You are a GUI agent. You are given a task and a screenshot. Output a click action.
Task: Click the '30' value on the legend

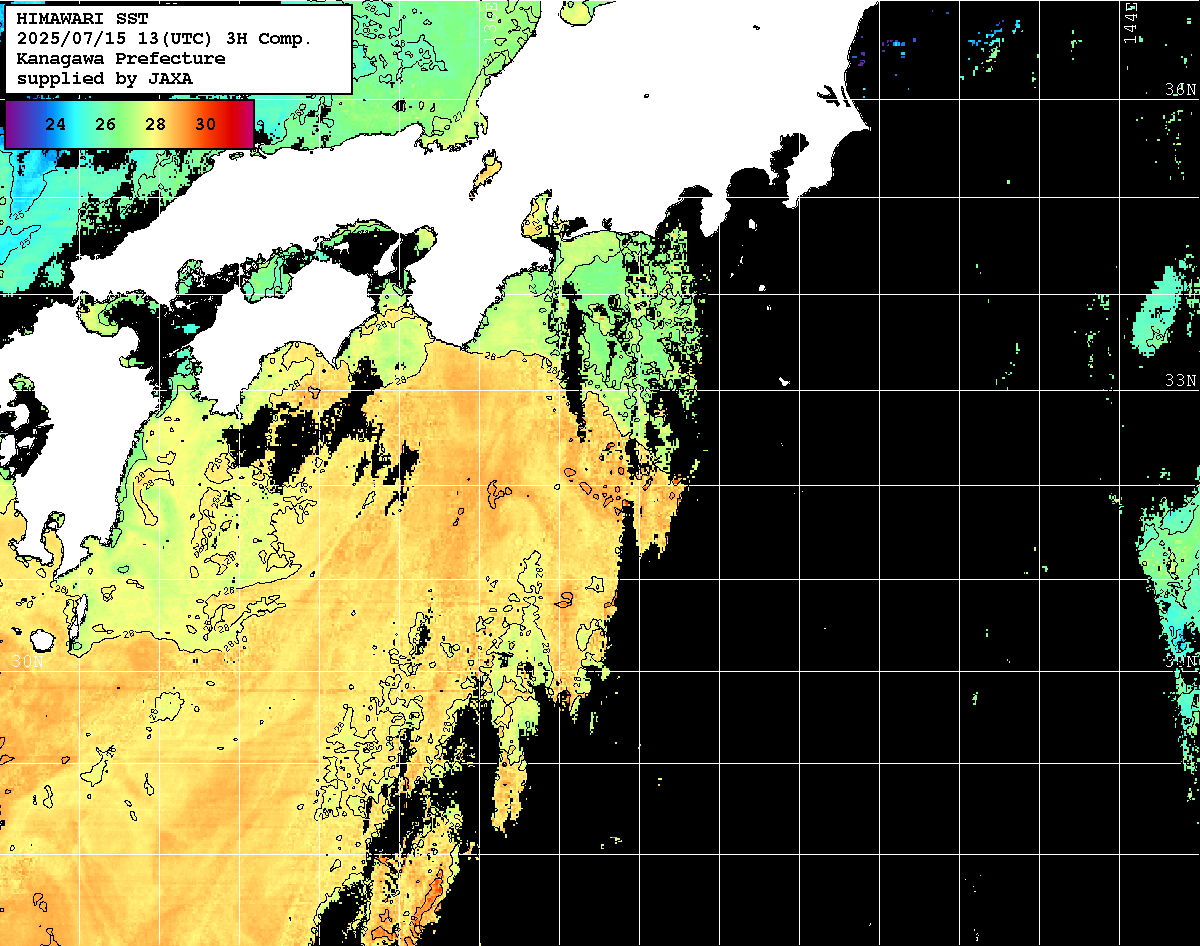206,125
